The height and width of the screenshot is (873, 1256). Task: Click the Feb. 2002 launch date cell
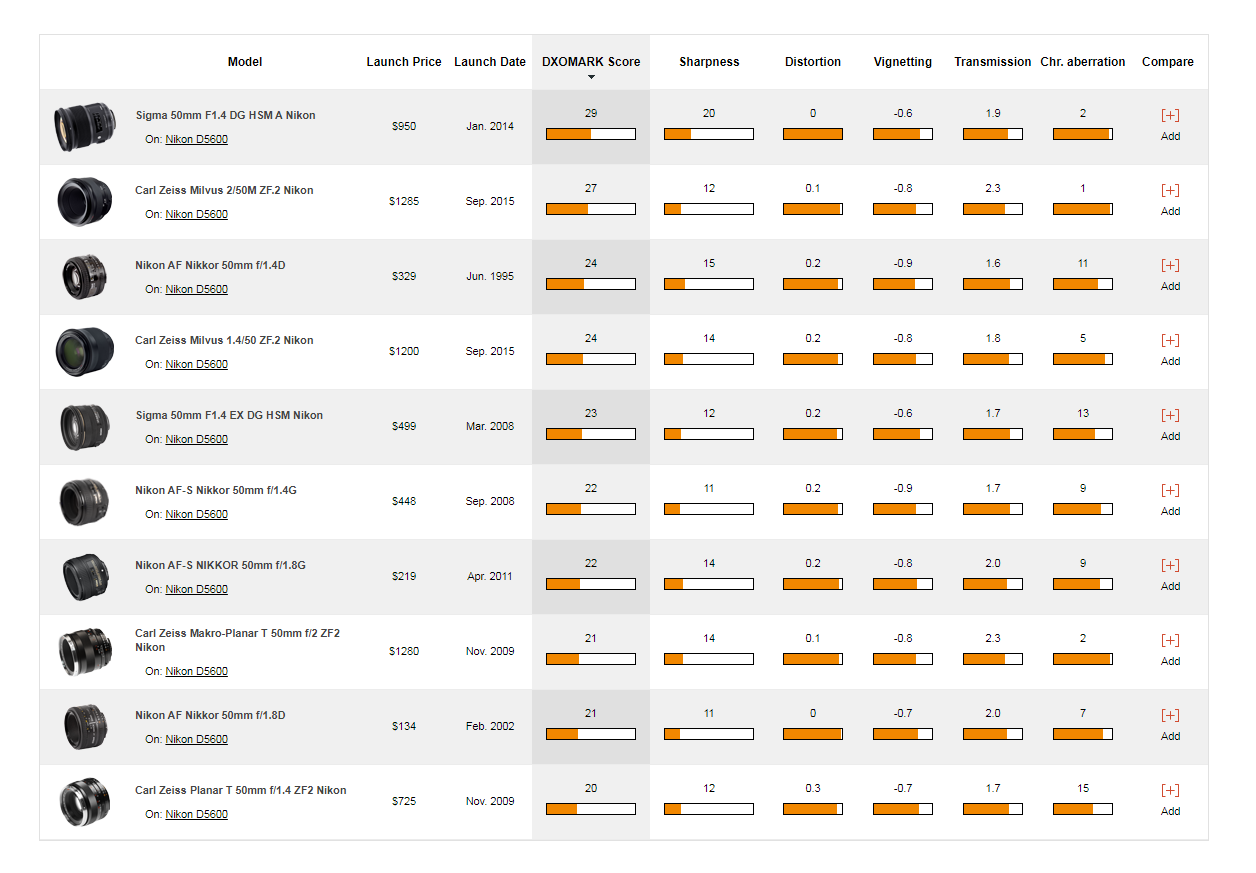(490, 726)
